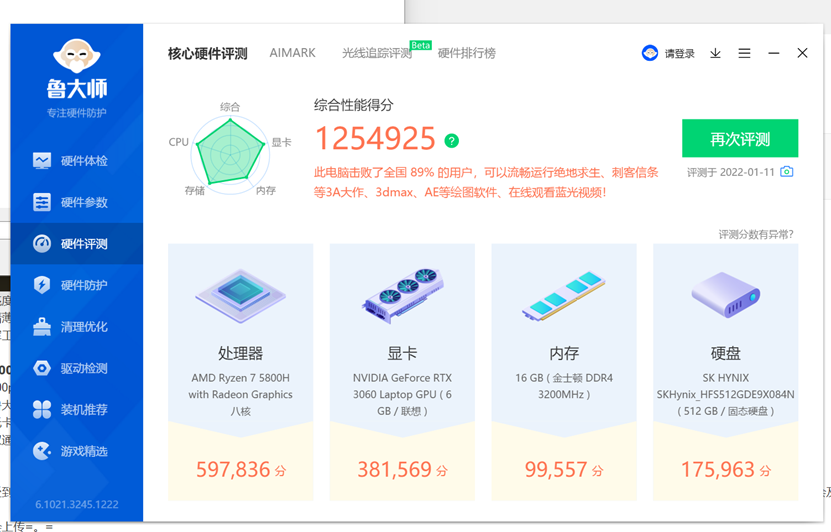Select 硬件评测 in the sidebar
Screen dimensions: 831x532
77,244
